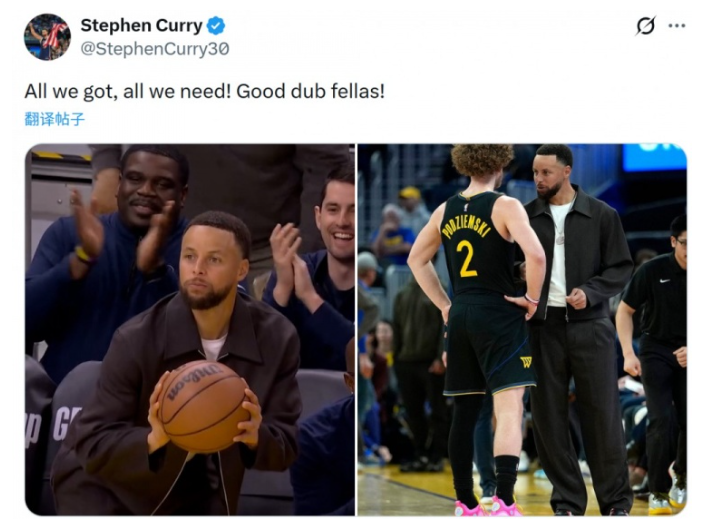Click the tweet text 'All we got'
701x525 pixels.
pyautogui.click(x=70, y=91)
